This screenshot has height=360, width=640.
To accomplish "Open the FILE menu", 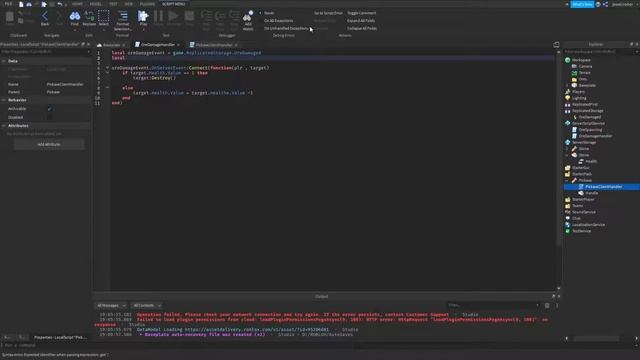I will click(x=8, y=4).
